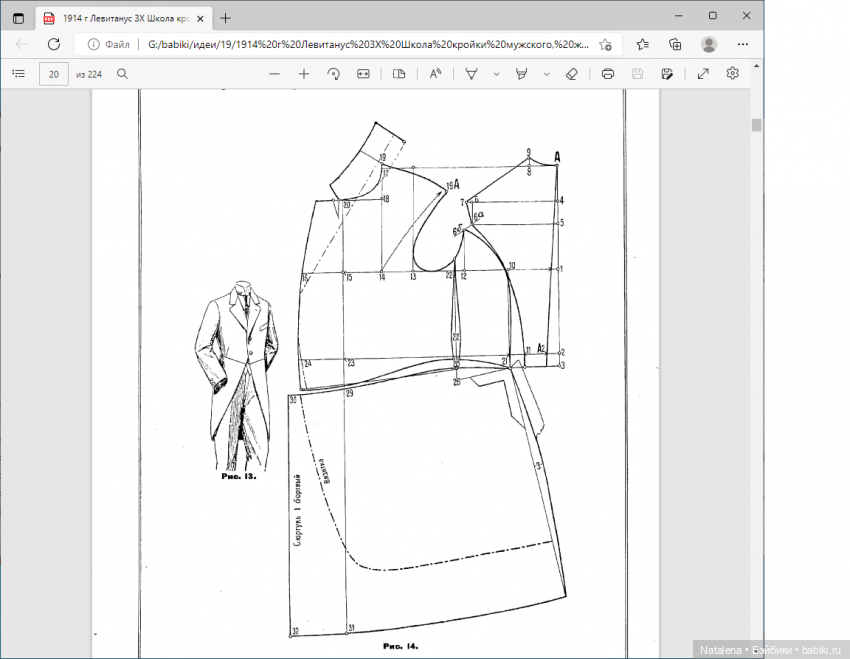Open a new browser tab
This screenshot has height=659, width=850.
[x=225, y=17]
